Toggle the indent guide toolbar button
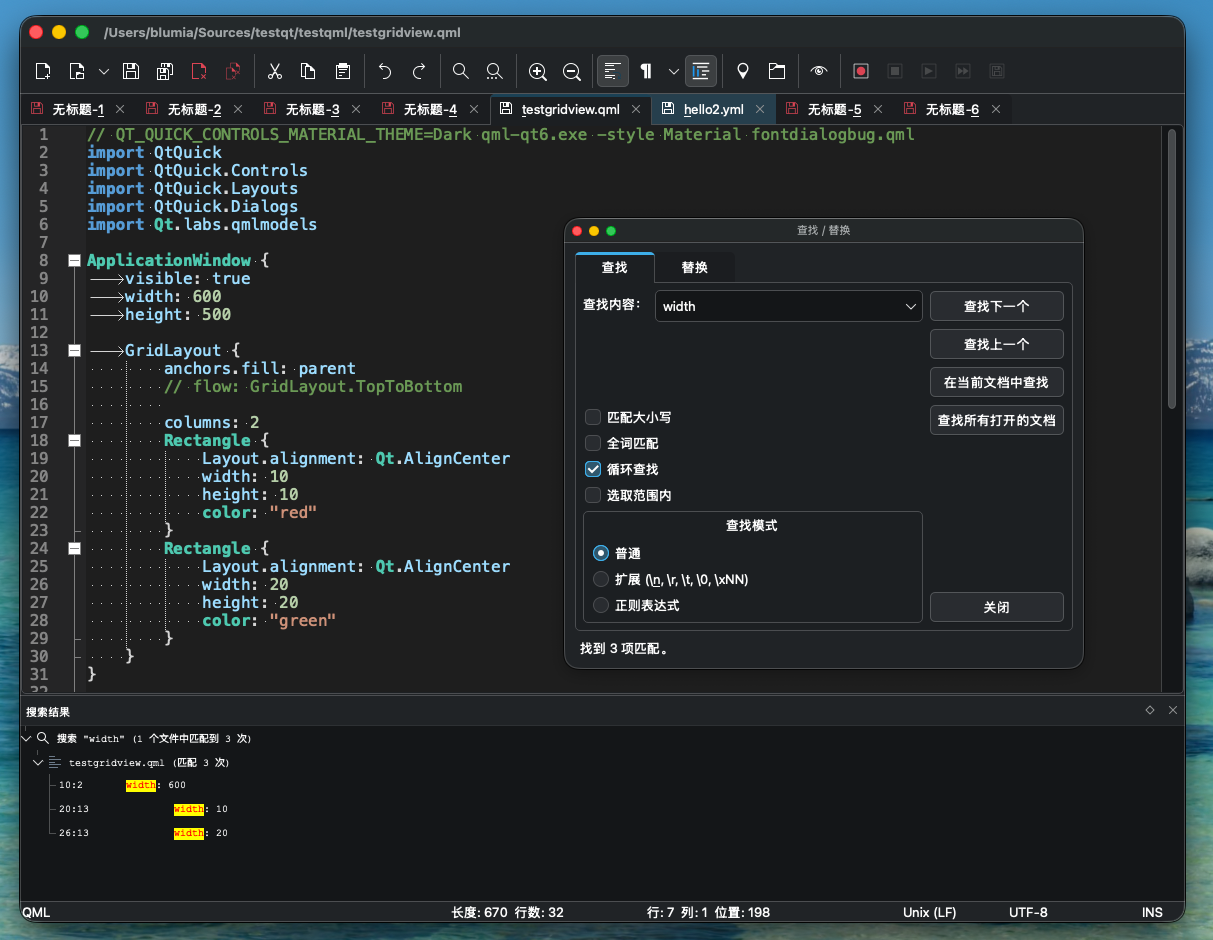Viewport: 1213px width, 940px height. [701, 71]
